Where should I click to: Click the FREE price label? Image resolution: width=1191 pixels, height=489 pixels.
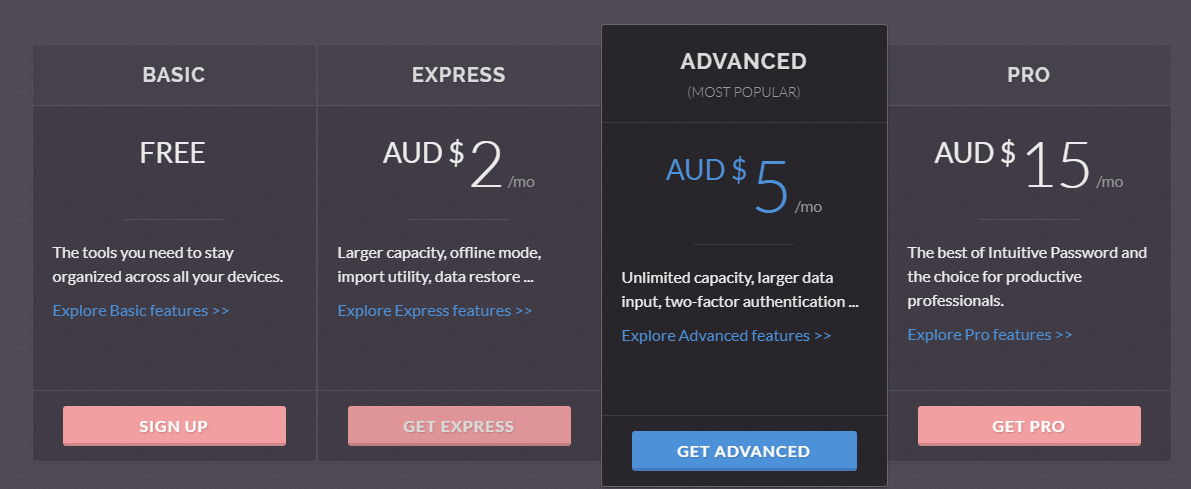point(172,153)
